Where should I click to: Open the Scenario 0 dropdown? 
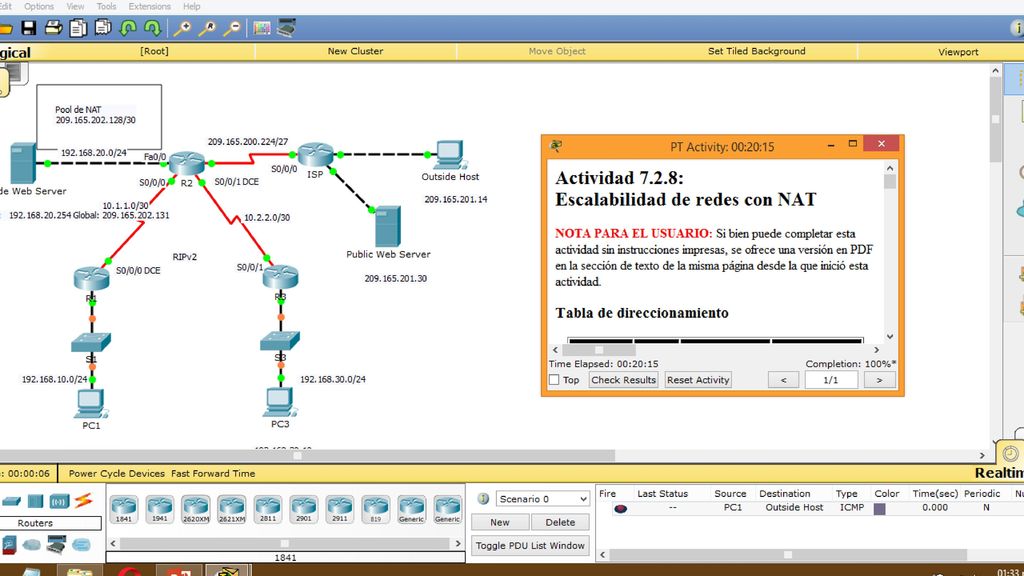(543, 499)
